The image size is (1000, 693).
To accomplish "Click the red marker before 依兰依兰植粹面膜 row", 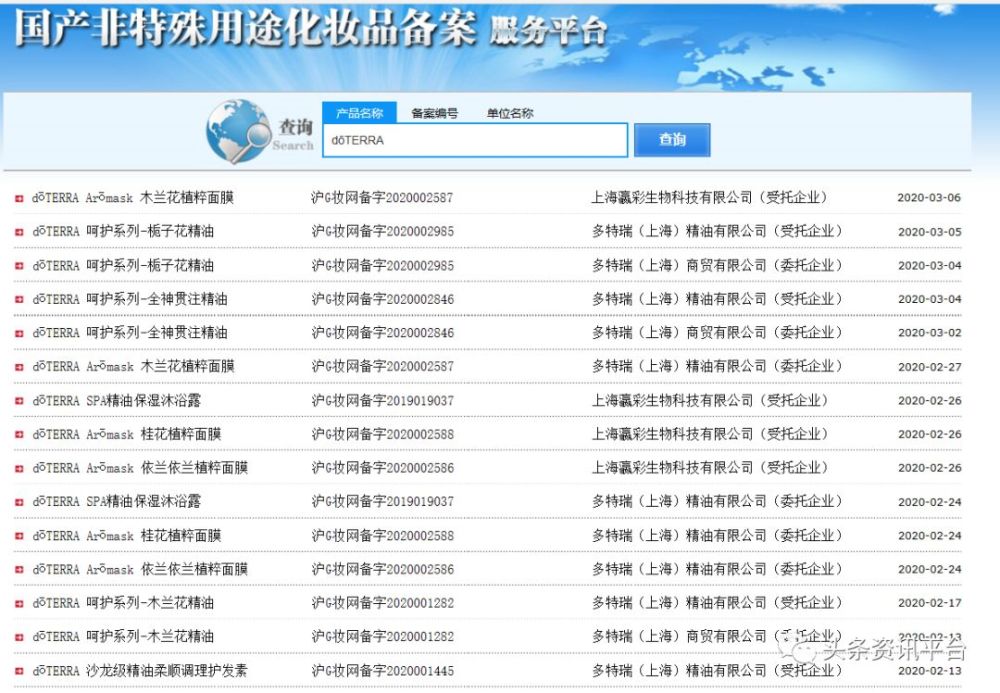I will coord(19,466).
